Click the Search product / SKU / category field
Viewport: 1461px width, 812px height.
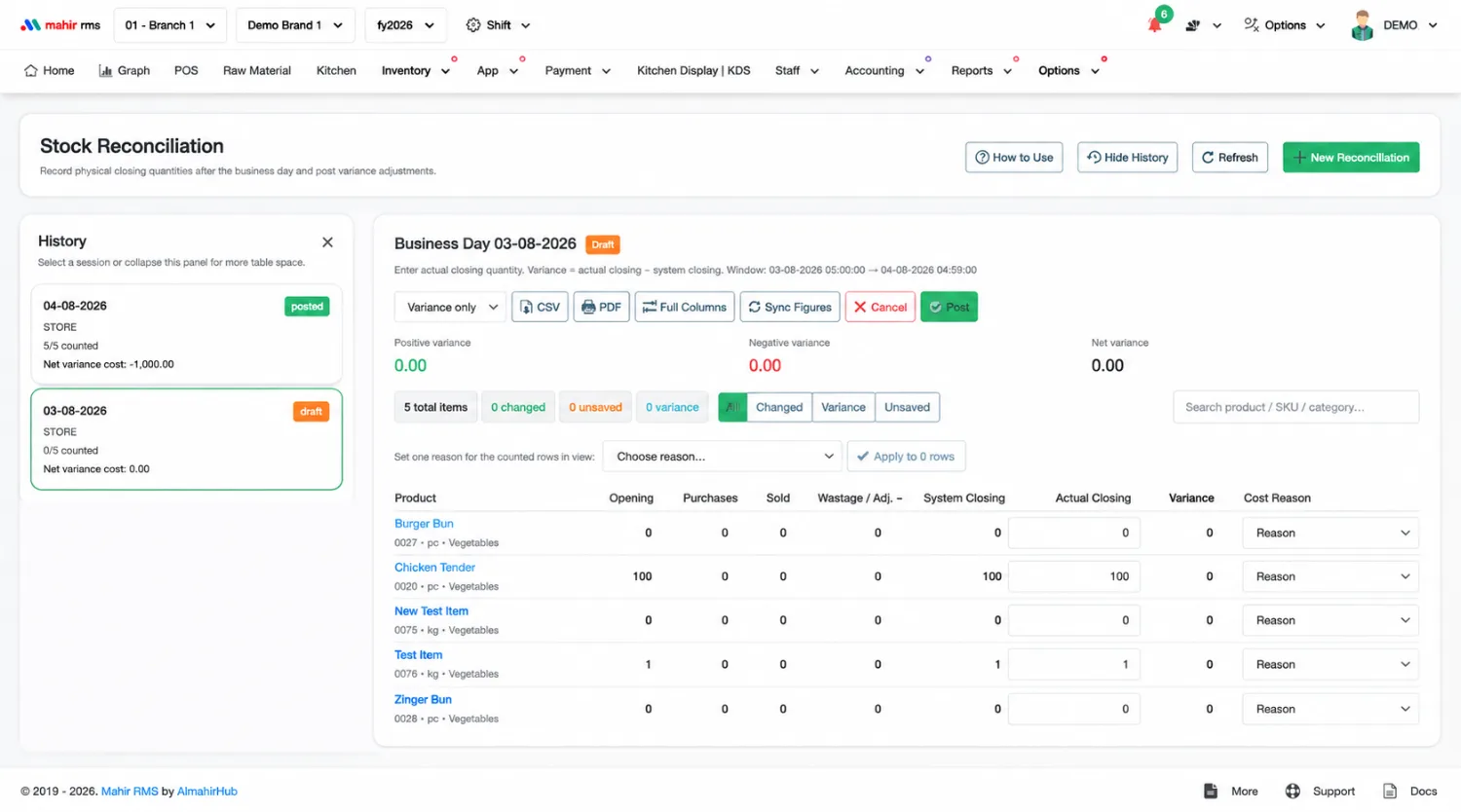(1295, 407)
